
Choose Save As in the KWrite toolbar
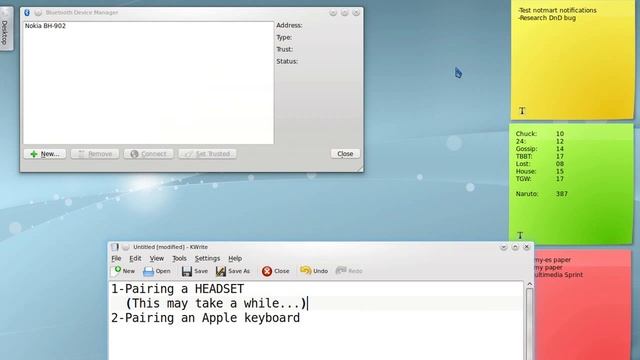point(233,271)
